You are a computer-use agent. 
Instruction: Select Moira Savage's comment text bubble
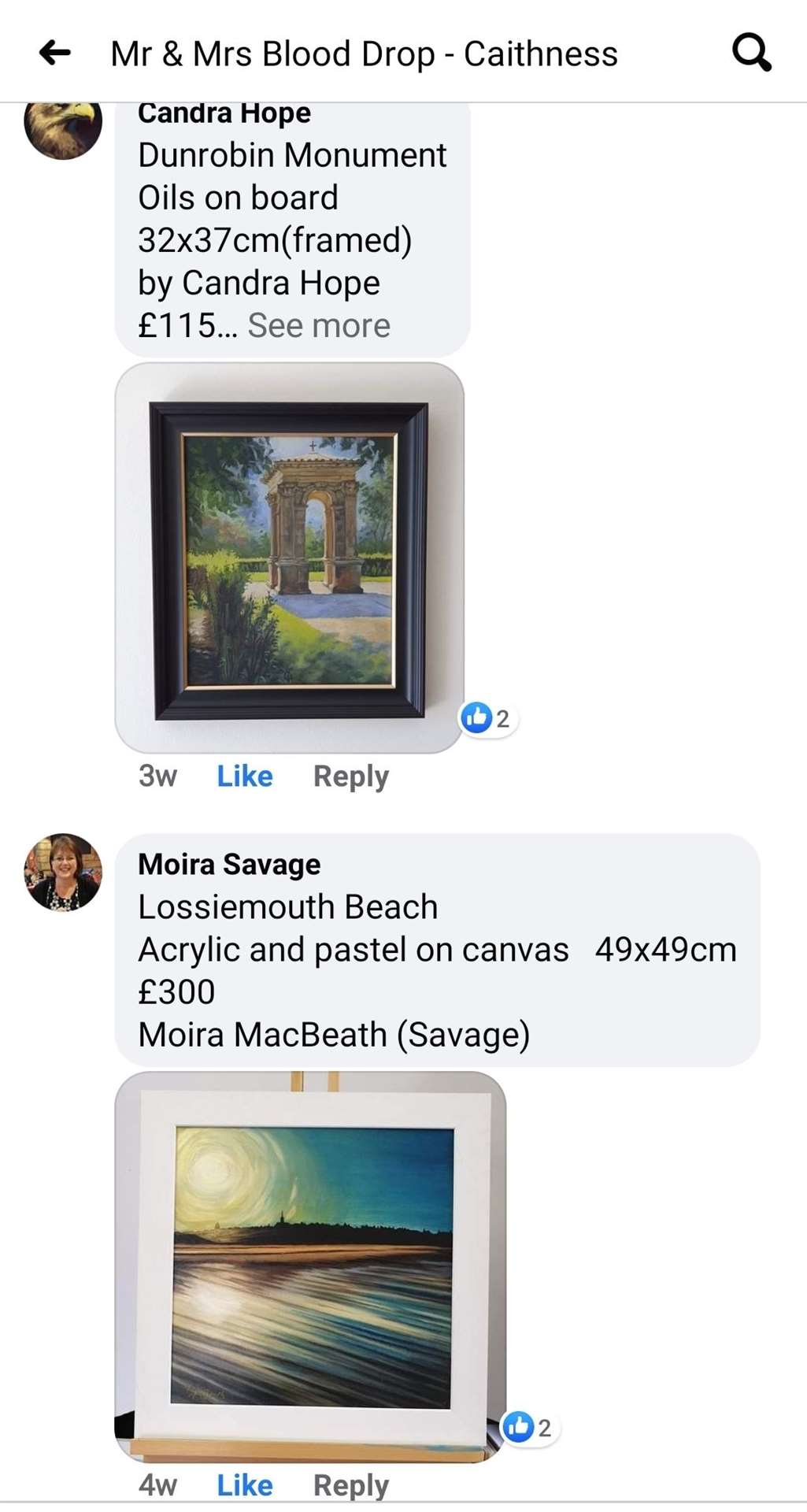(438, 950)
